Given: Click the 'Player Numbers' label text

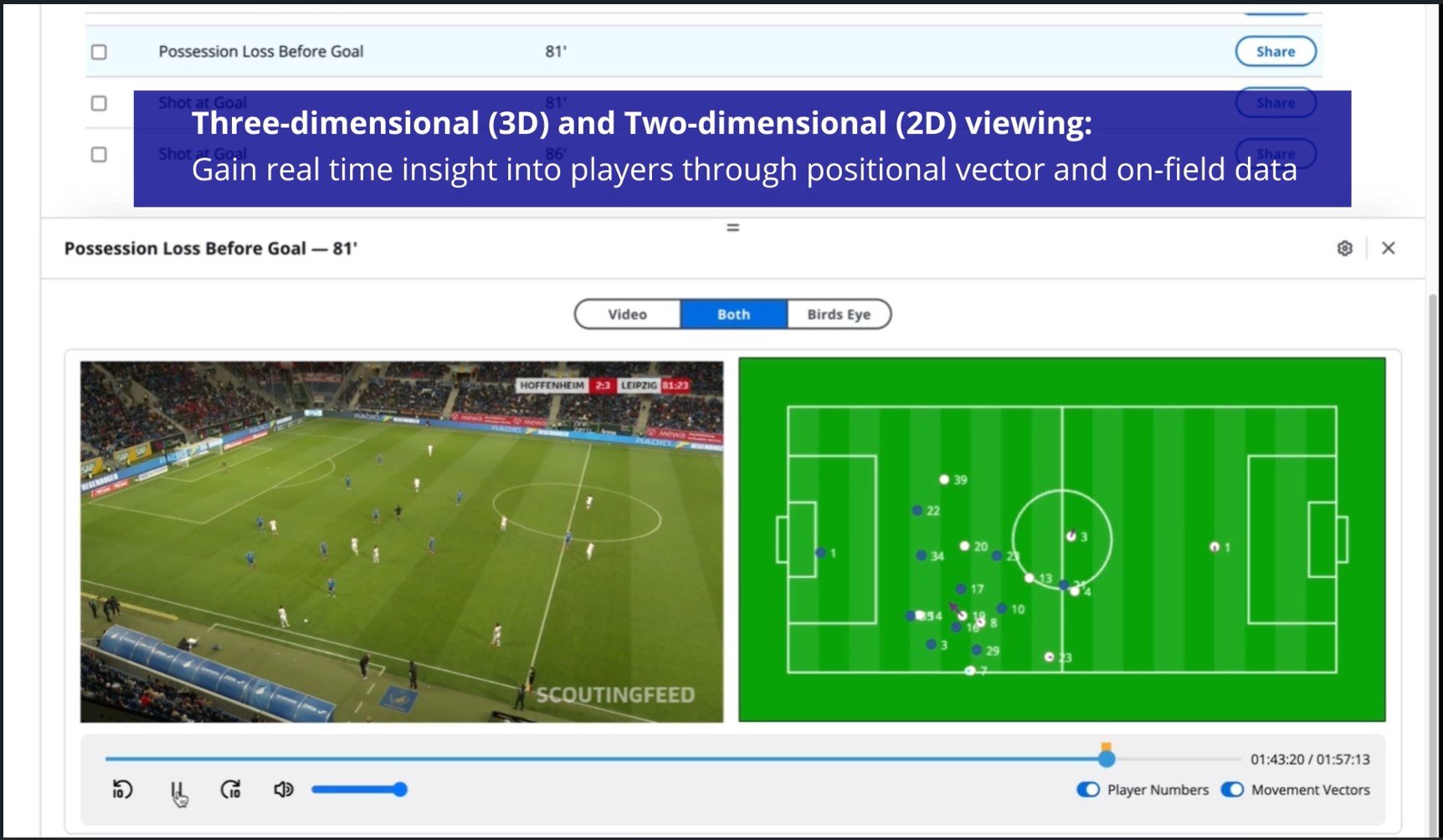Looking at the screenshot, I should (1158, 790).
